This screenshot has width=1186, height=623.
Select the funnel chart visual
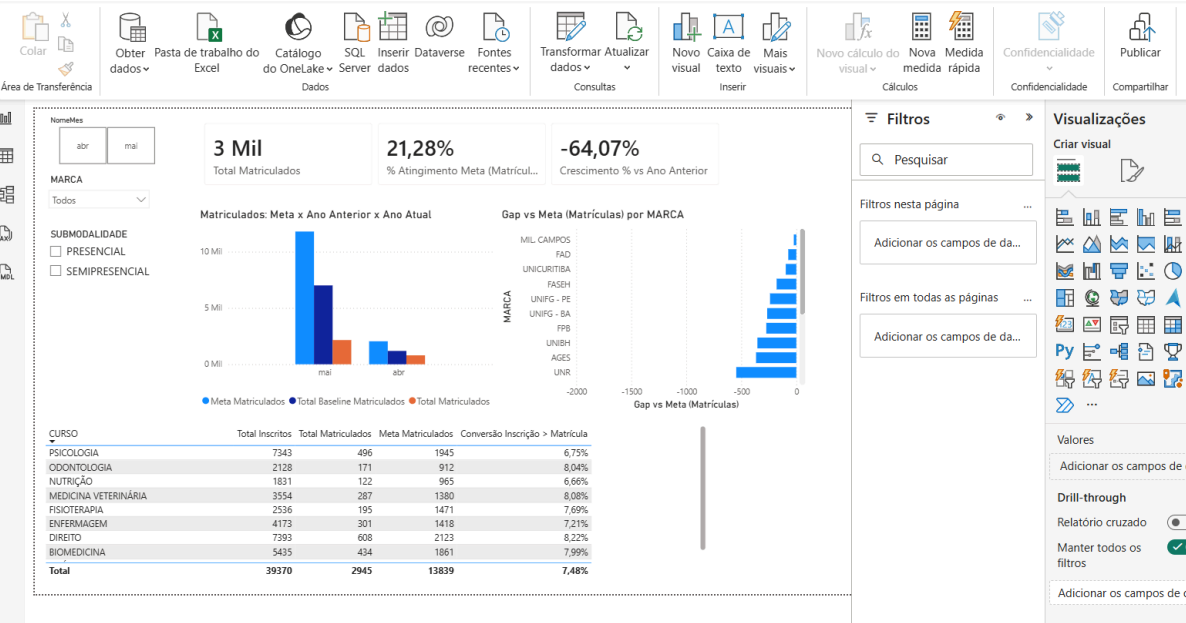coord(1119,271)
